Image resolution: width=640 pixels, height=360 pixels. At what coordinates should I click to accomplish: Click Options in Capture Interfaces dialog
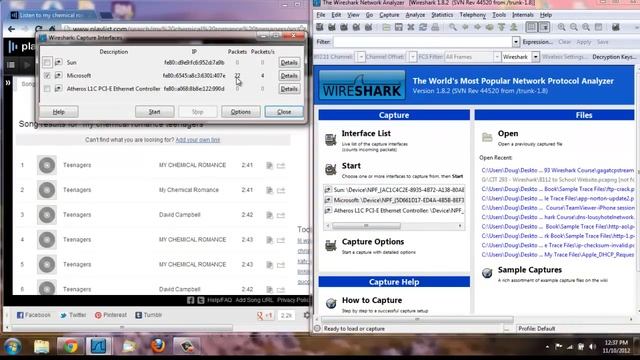point(241,112)
